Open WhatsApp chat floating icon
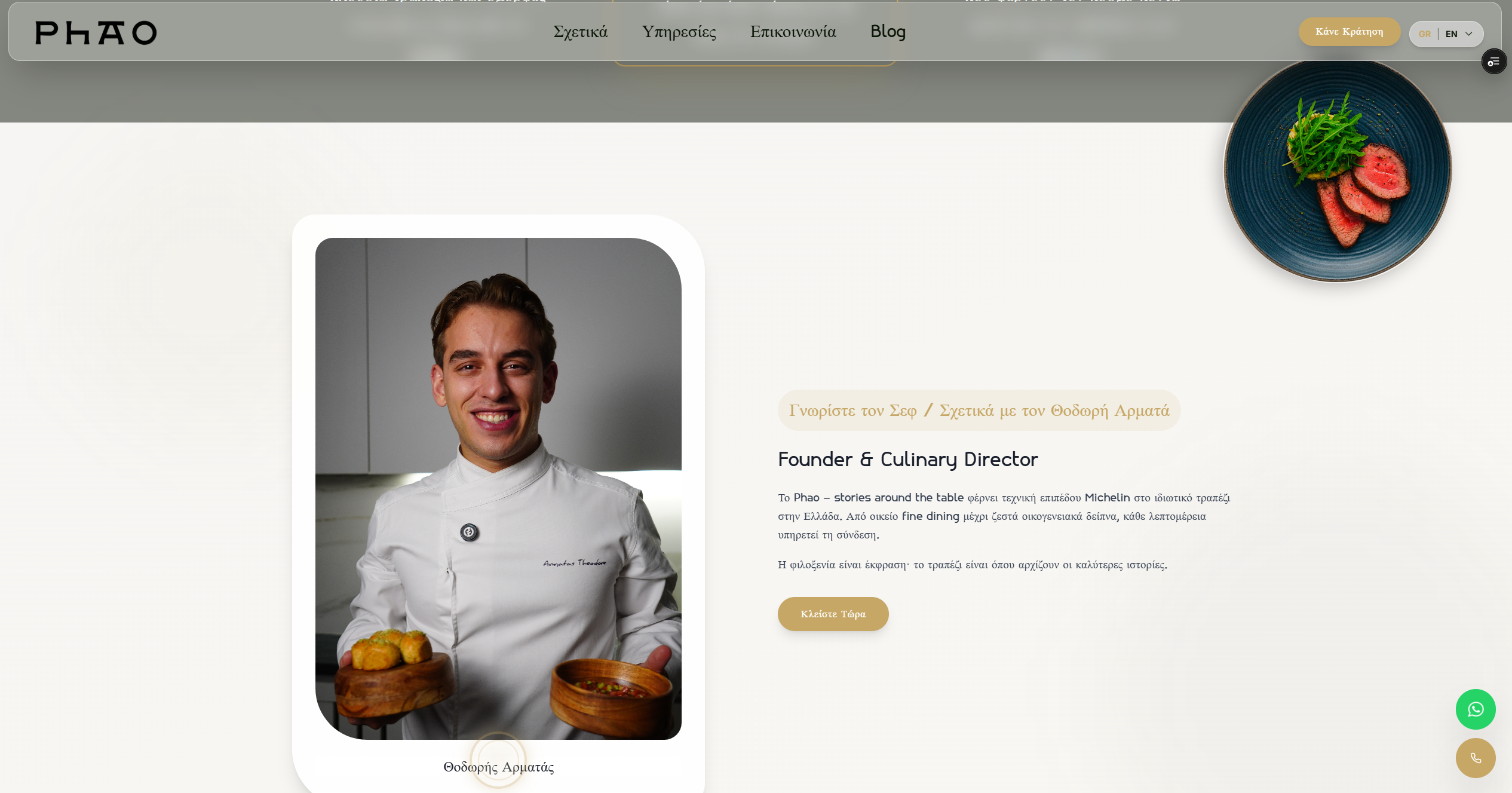The image size is (1512, 793). (1476, 709)
